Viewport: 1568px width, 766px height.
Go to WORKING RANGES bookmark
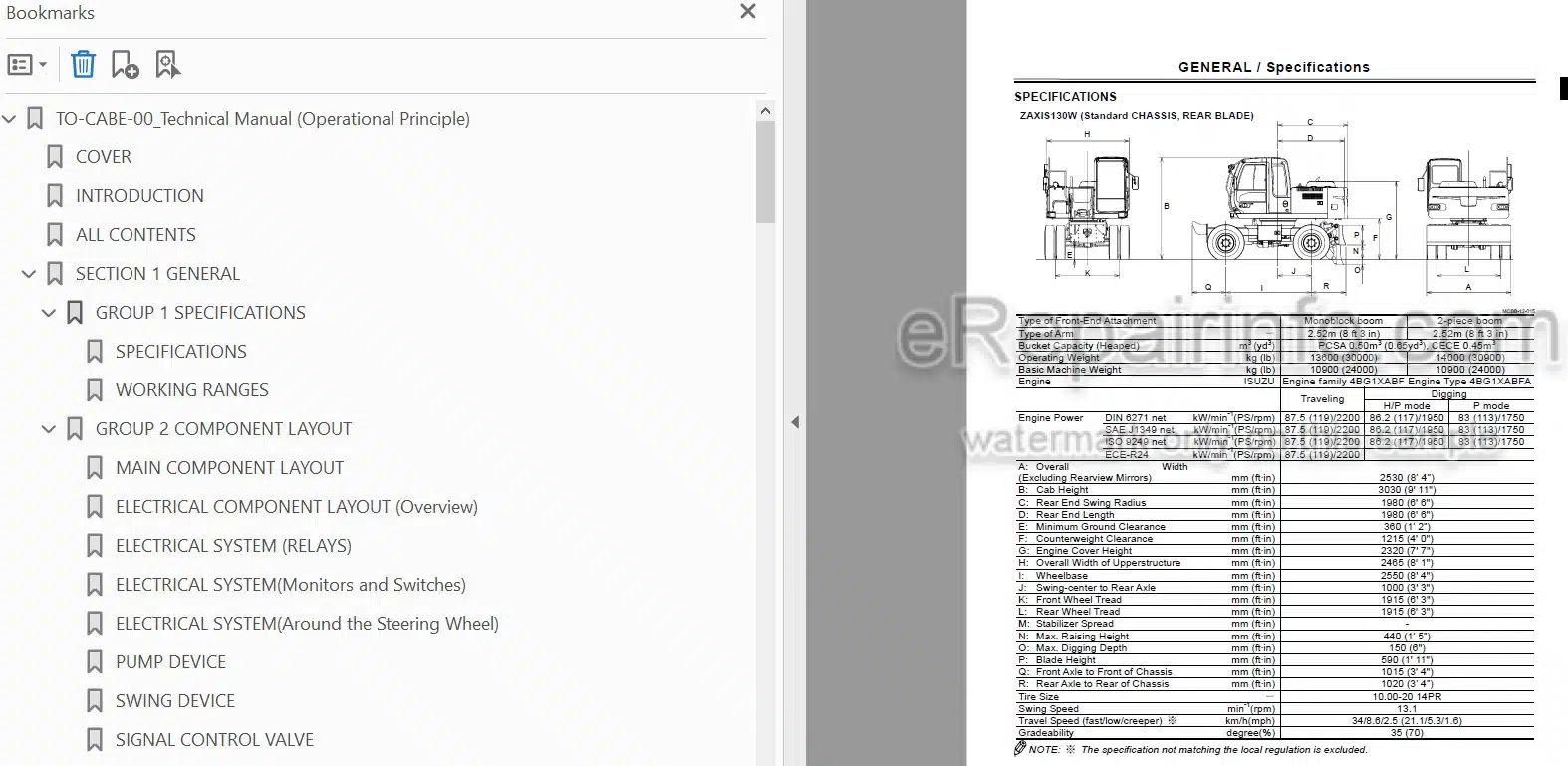coord(192,390)
